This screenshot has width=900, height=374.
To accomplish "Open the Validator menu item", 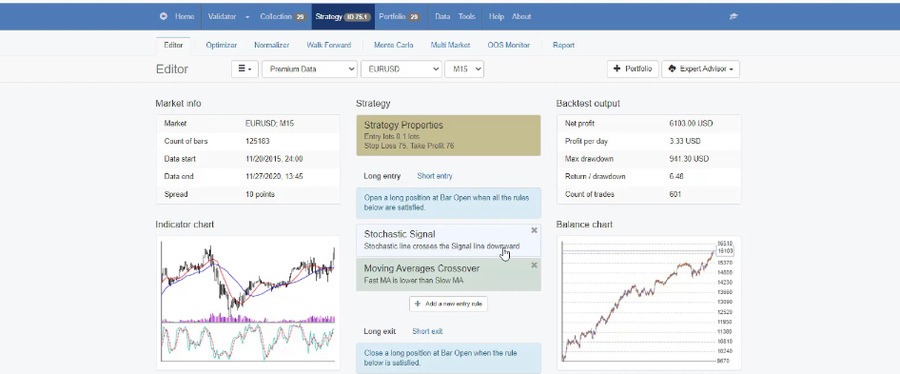I will (x=222, y=17).
